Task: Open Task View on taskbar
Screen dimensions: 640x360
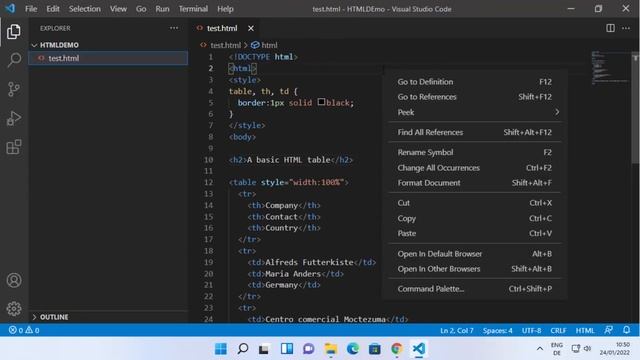Action: 264,349
